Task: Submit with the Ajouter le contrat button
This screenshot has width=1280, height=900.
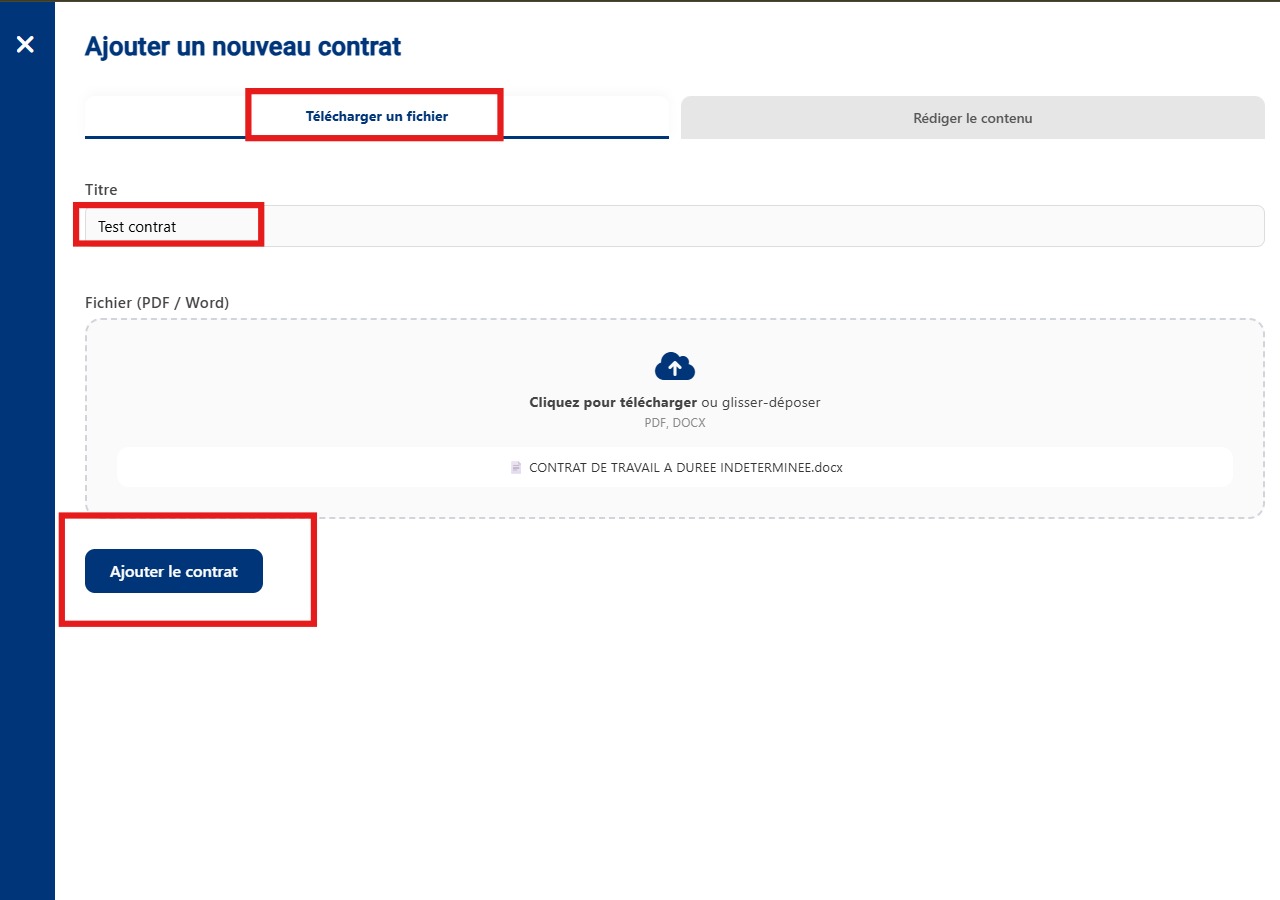Action: 174,571
